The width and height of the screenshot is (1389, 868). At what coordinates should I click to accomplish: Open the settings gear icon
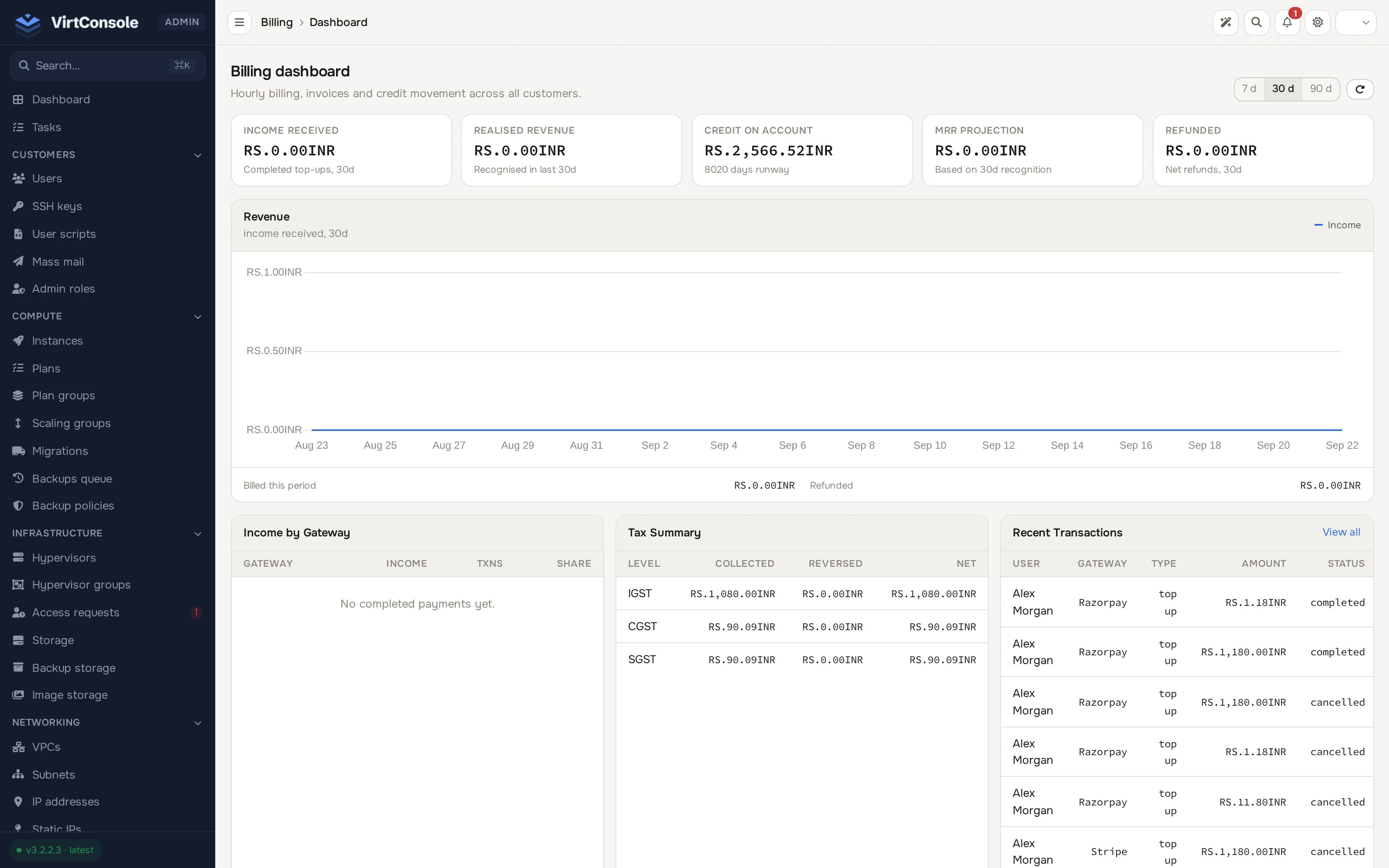(1318, 23)
